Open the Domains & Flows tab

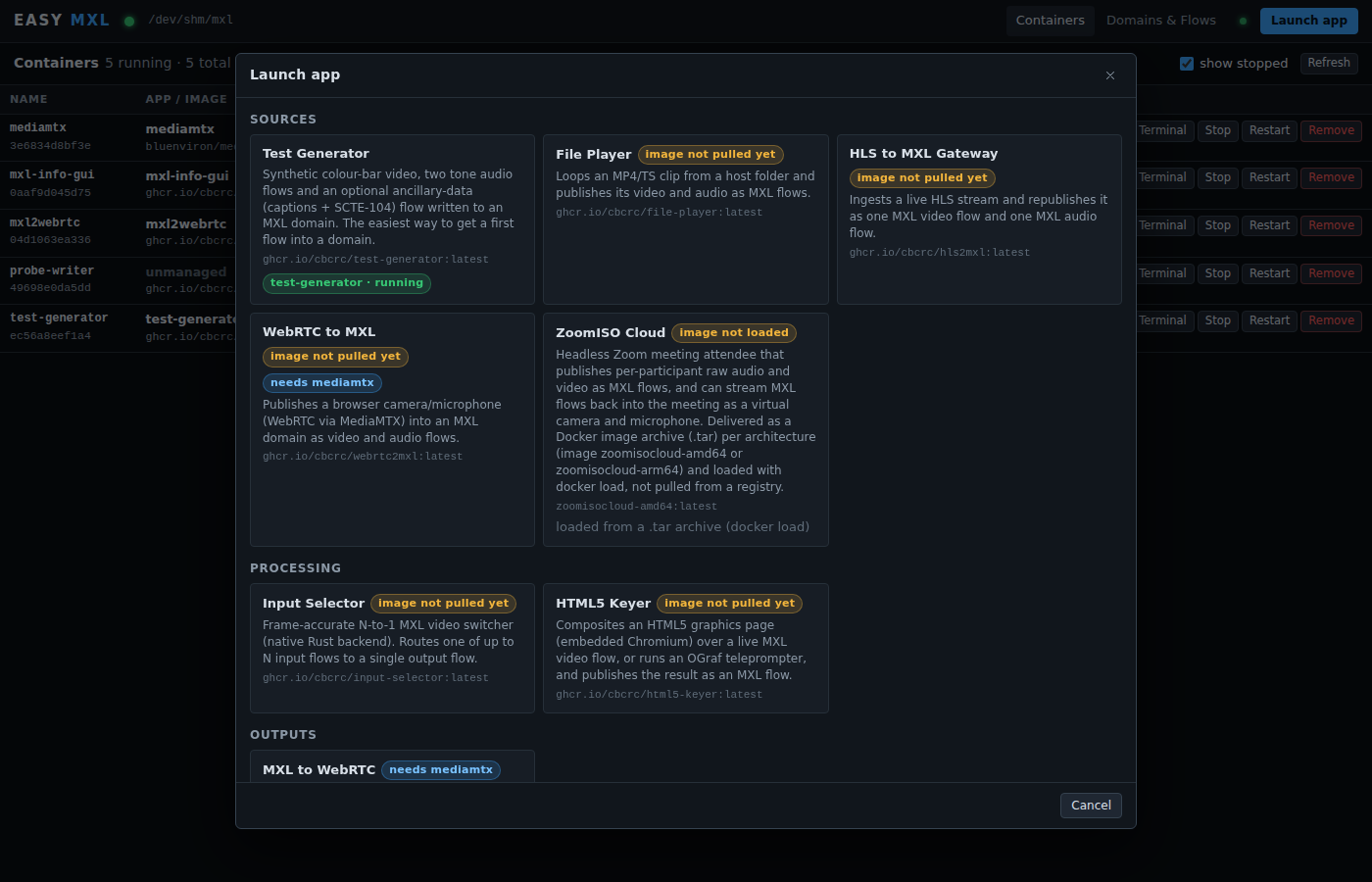[x=1161, y=21]
